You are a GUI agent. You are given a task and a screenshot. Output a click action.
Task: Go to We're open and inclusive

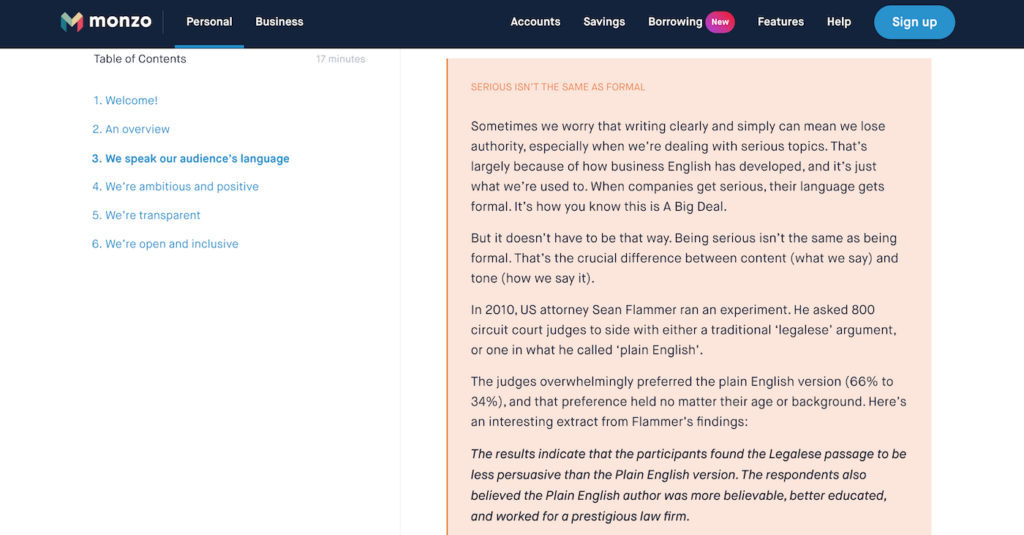(165, 244)
